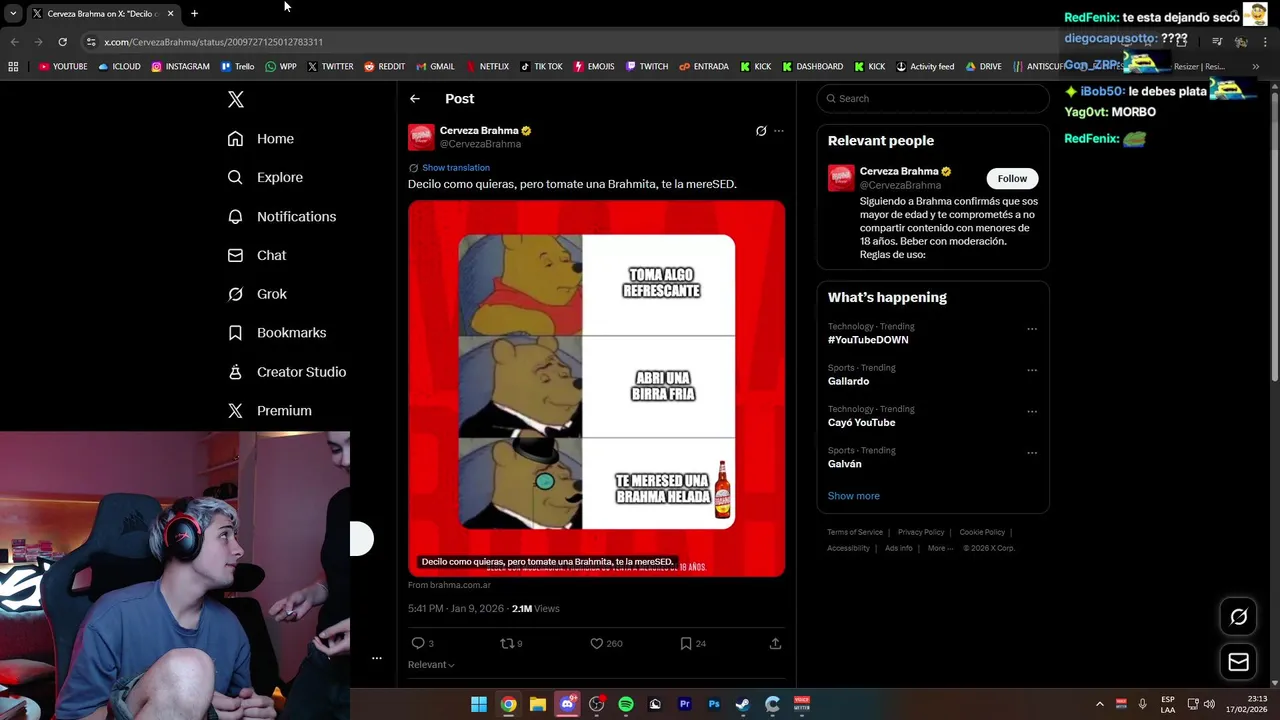Click the repost icon on the post
Image resolution: width=1280 pixels, height=720 pixels.
(x=506, y=643)
